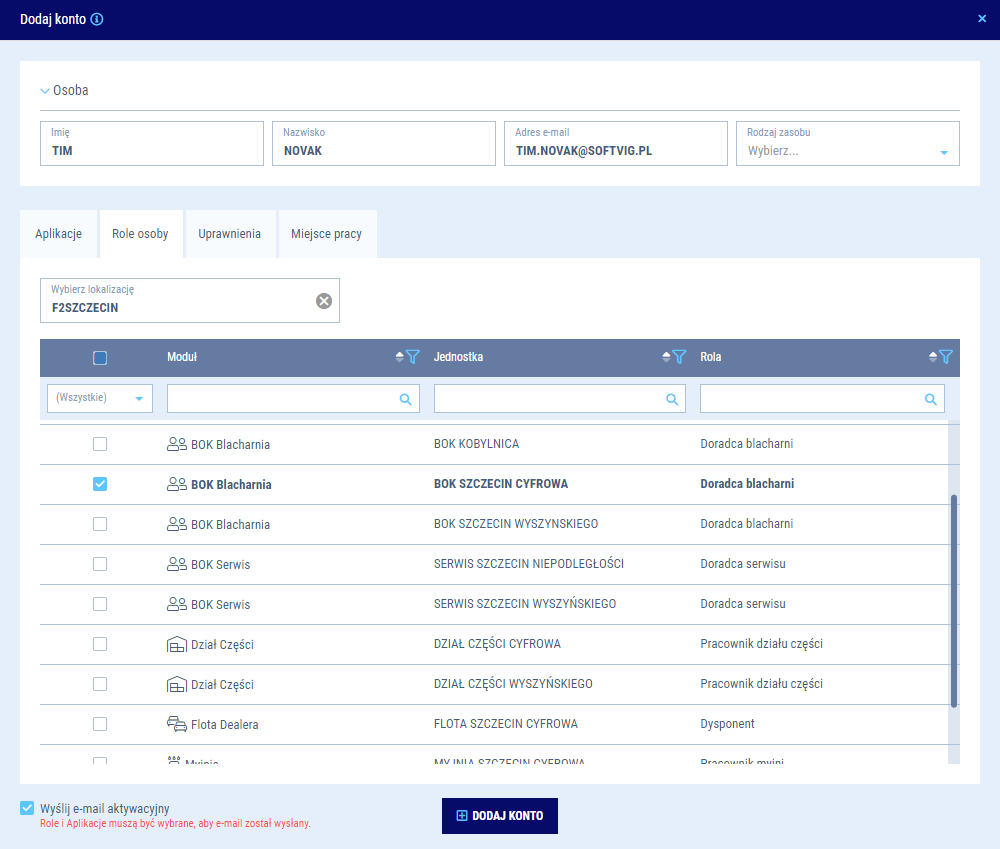Viewport: 1000px width, 849px height.
Task: Click the filter icon in Jednostka column header
Action: [679, 357]
